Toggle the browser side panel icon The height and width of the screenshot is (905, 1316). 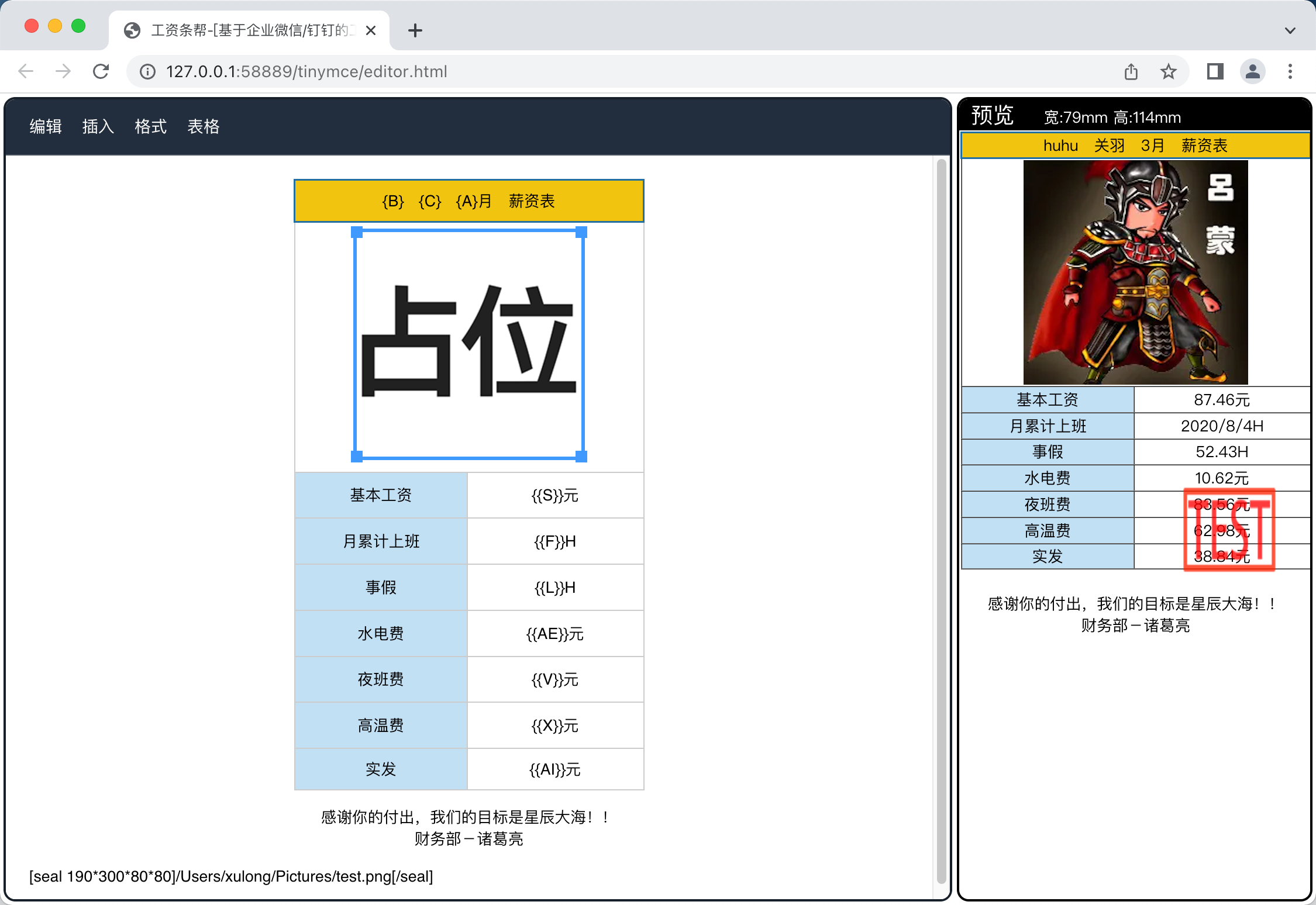[1215, 71]
